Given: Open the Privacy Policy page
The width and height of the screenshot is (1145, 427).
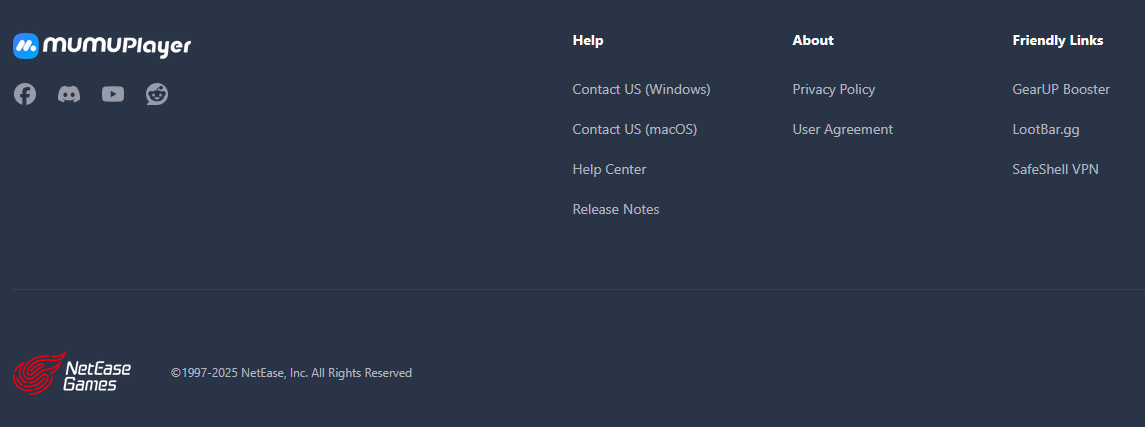Looking at the screenshot, I should tap(833, 89).
